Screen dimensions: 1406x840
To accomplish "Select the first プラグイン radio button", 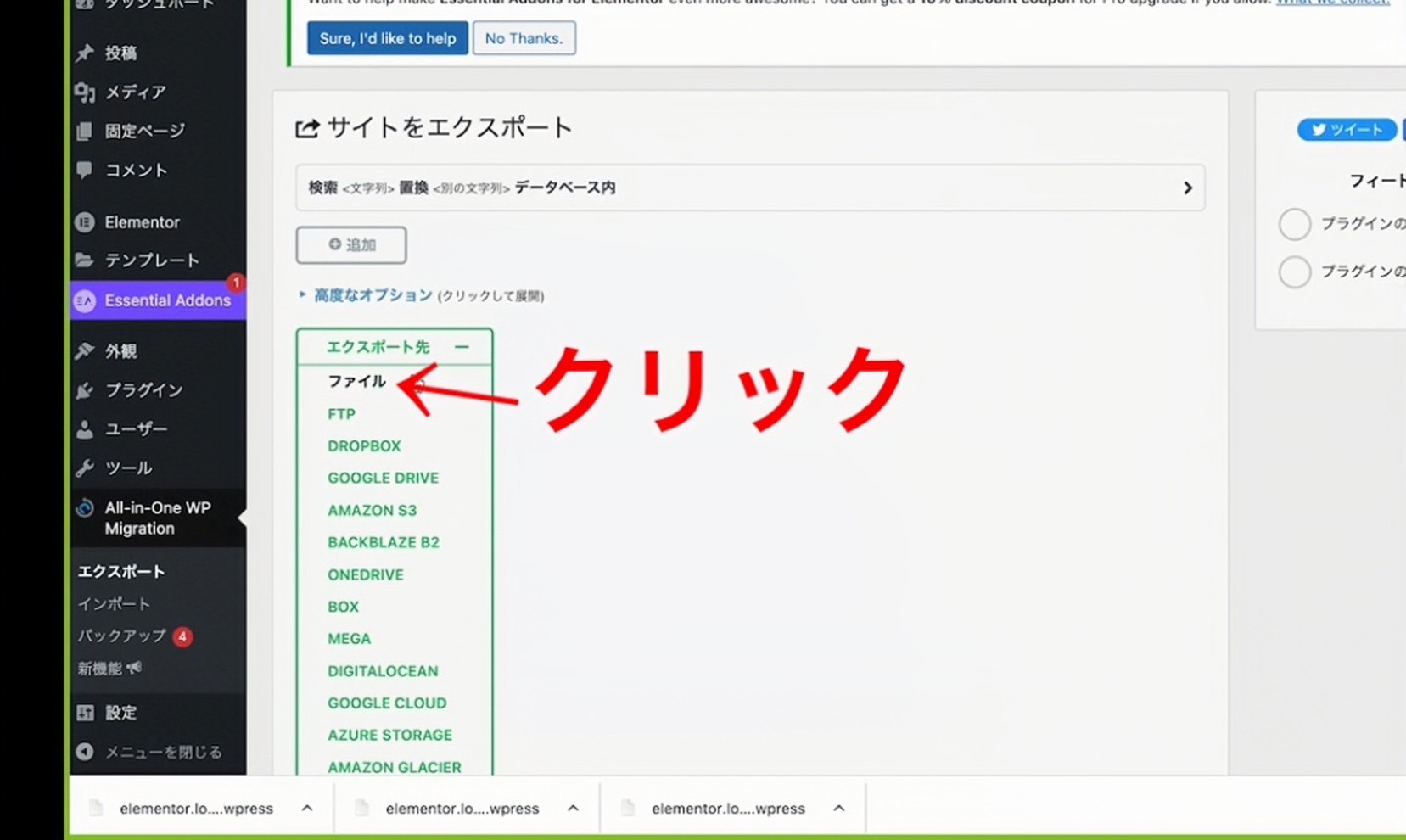I will pyautogui.click(x=1295, y=224).
